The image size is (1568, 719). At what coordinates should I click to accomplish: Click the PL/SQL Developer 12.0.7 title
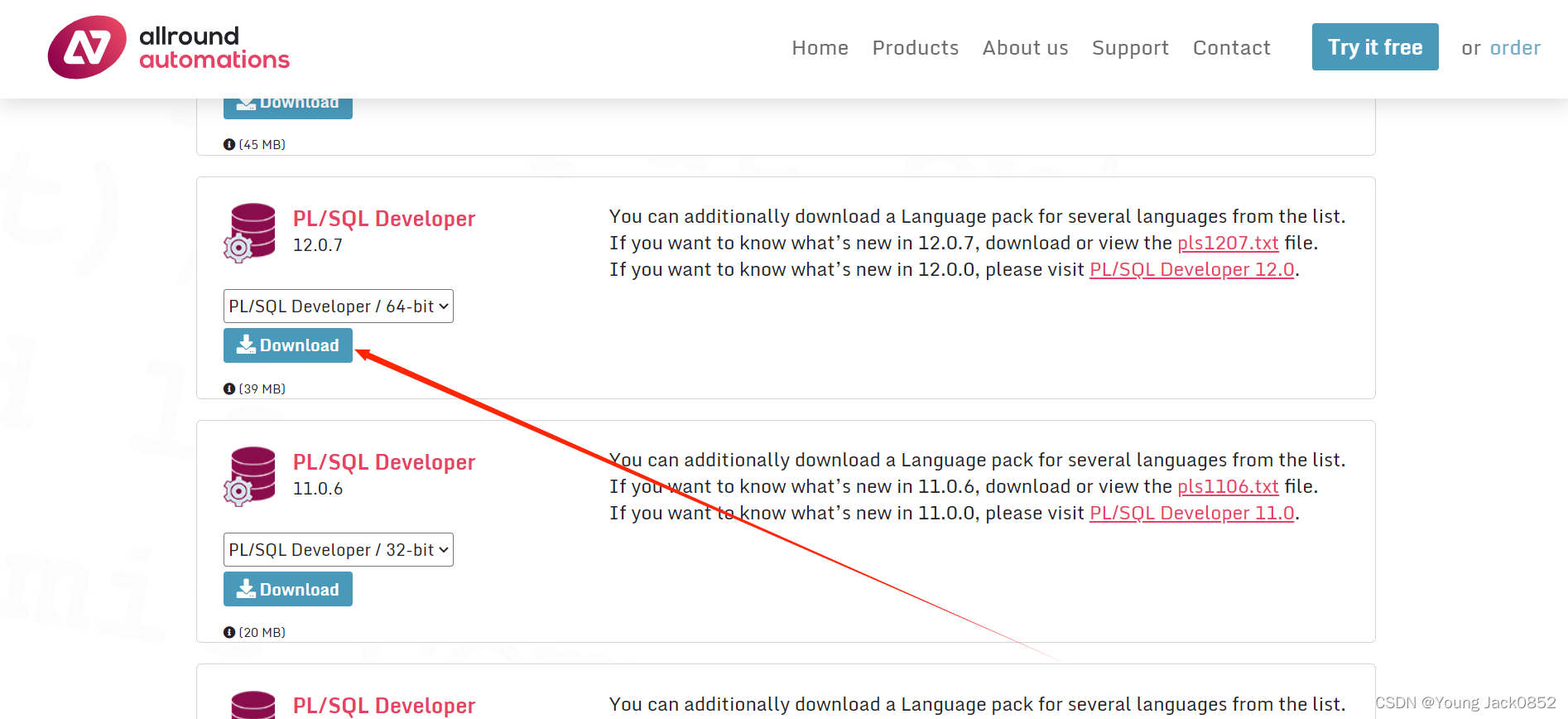384,219
